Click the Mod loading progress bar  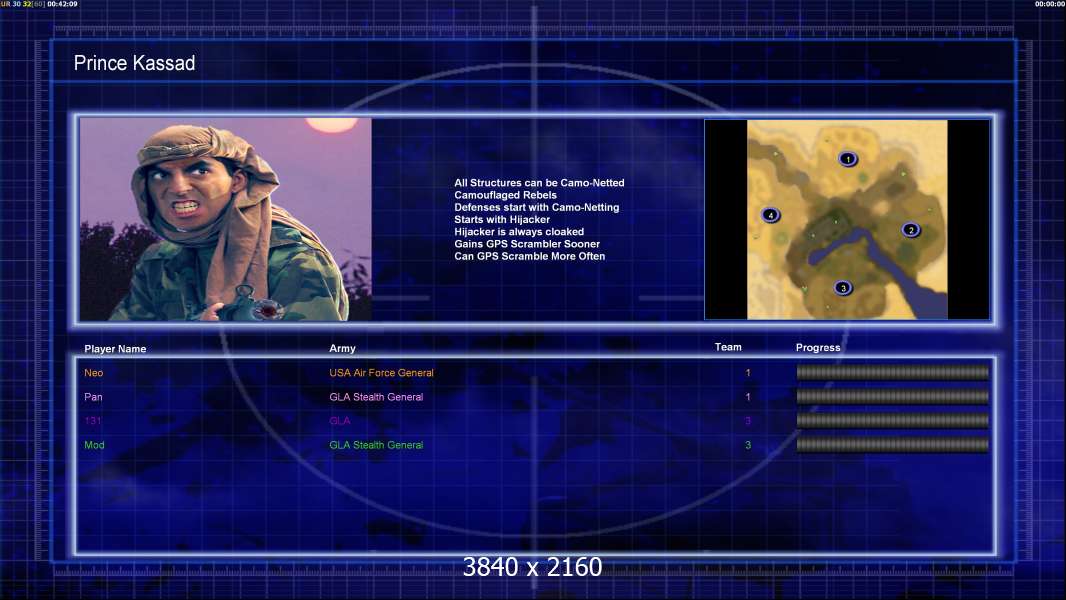pos(892,445)
